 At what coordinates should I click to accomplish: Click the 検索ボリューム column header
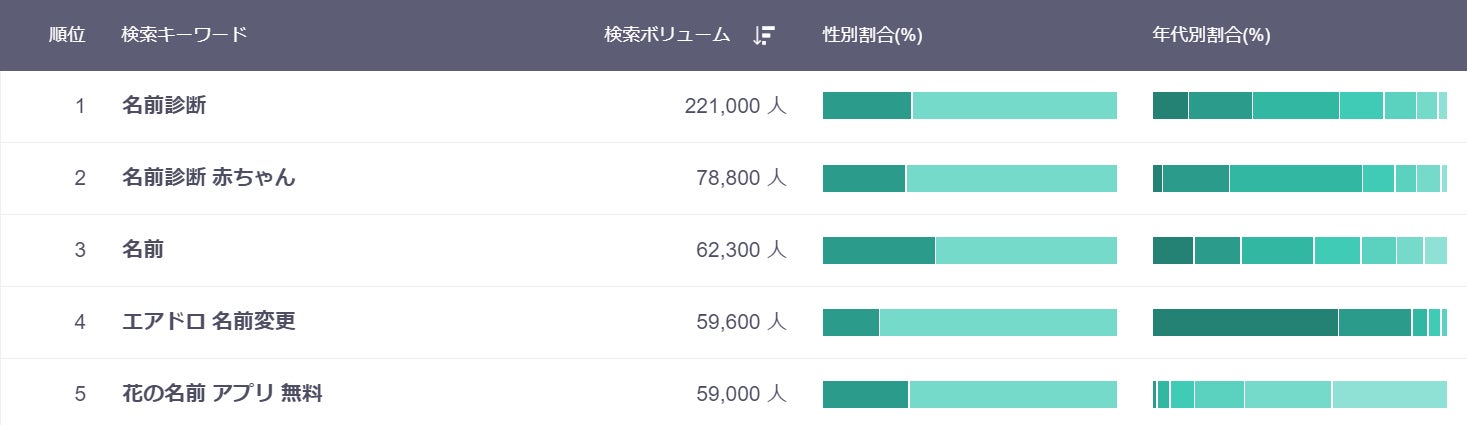point(667,35)
